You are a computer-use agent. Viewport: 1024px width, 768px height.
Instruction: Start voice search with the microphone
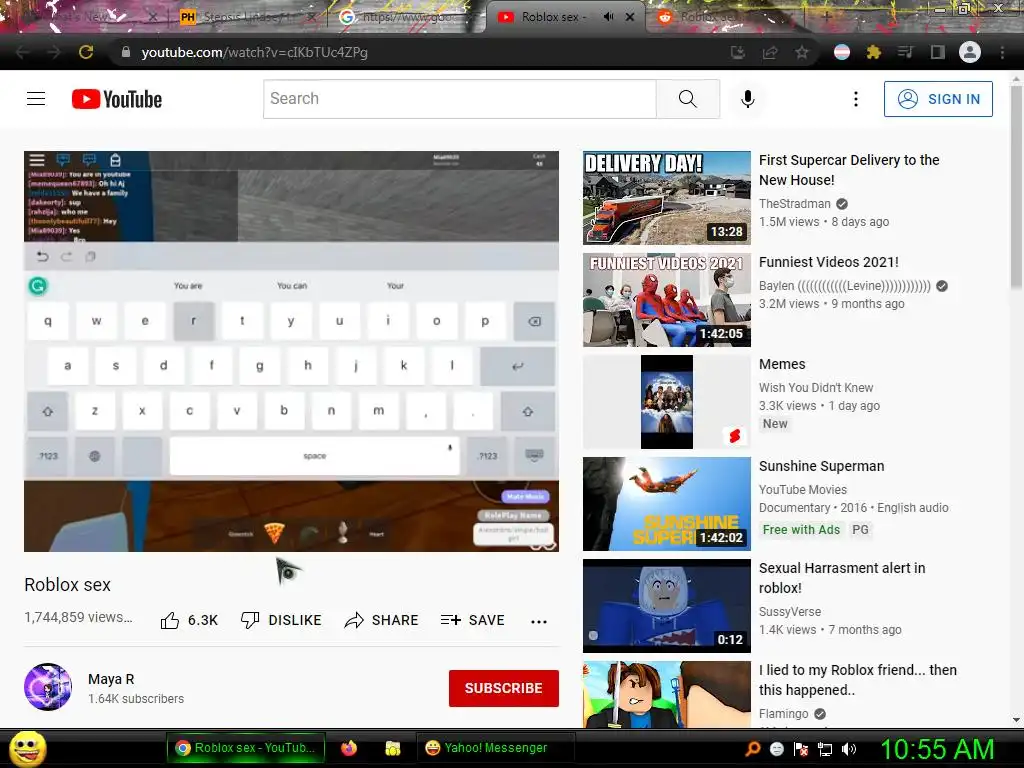[x=748, y=99]
